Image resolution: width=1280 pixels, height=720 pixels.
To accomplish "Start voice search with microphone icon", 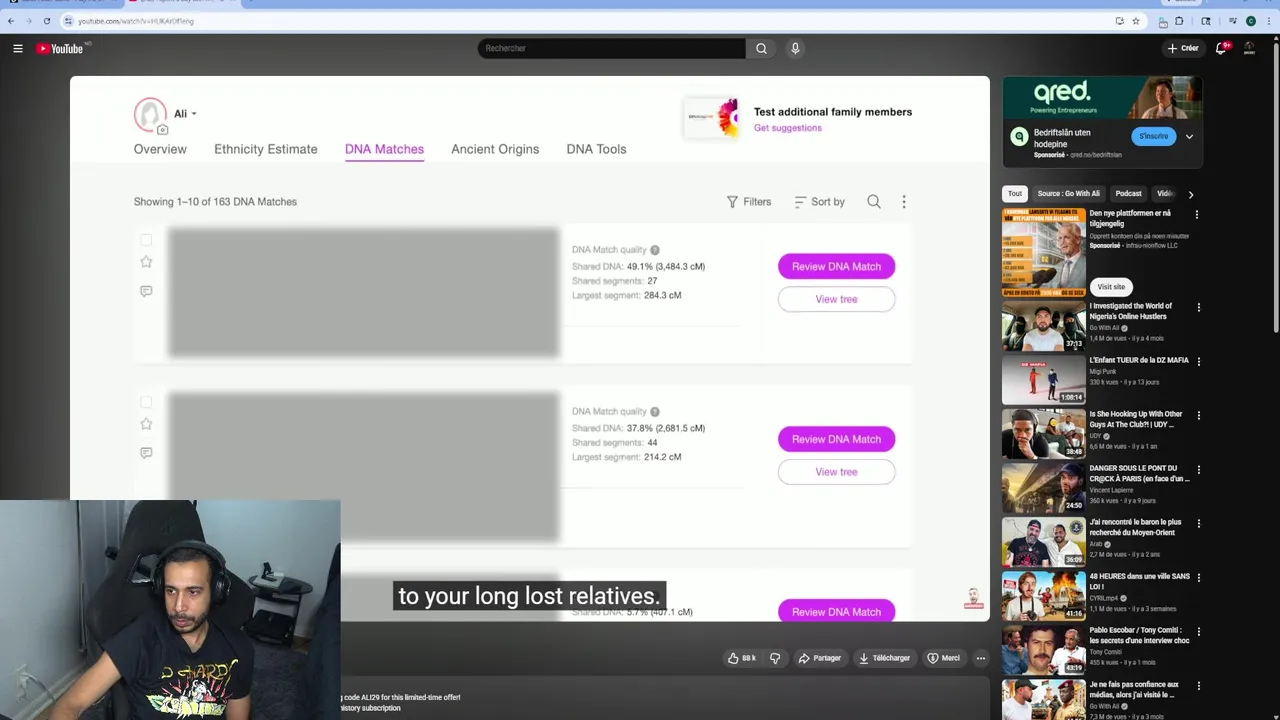I will [795, 48].
